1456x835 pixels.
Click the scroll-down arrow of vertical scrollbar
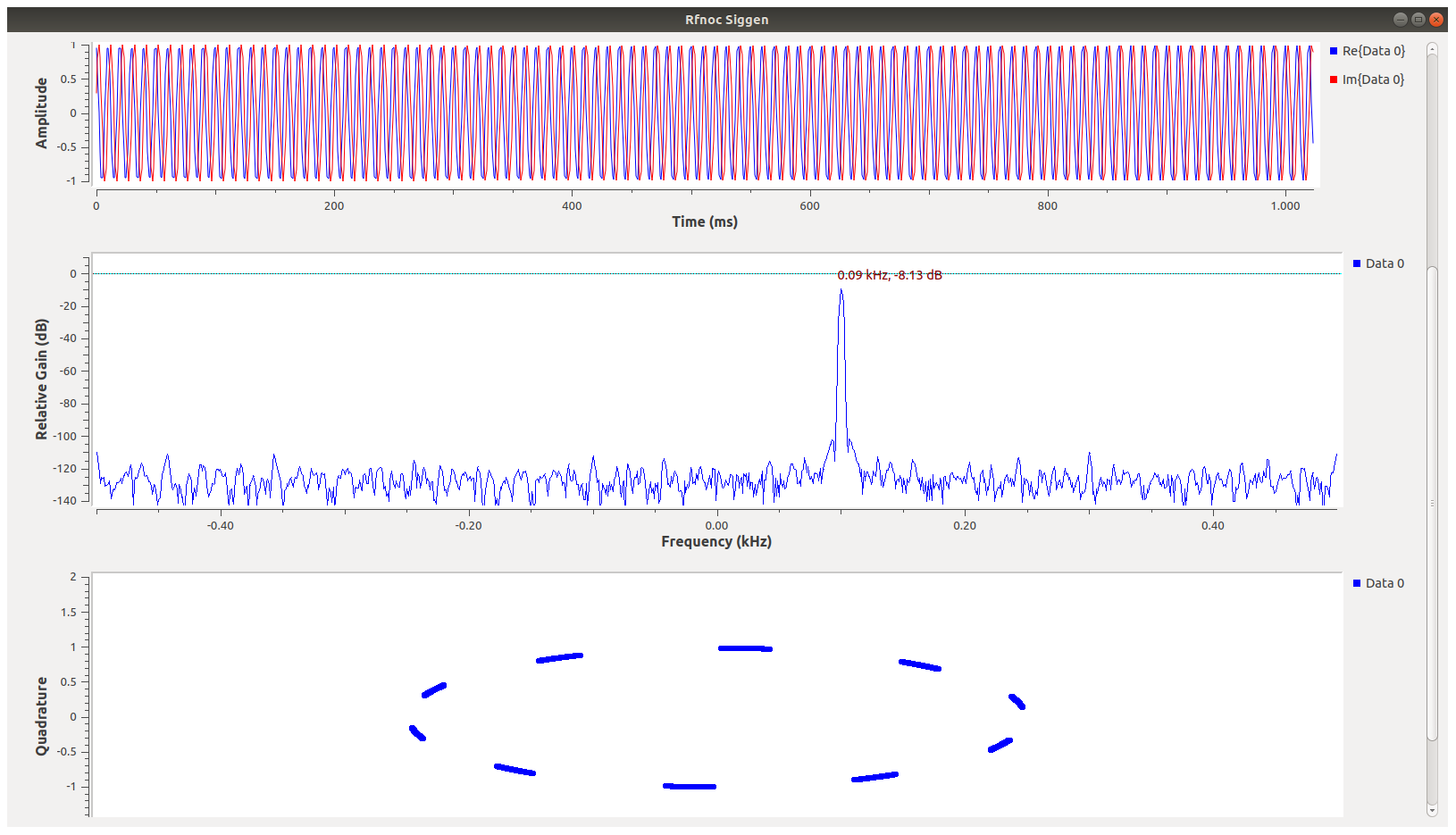(x=1432, y=810)
